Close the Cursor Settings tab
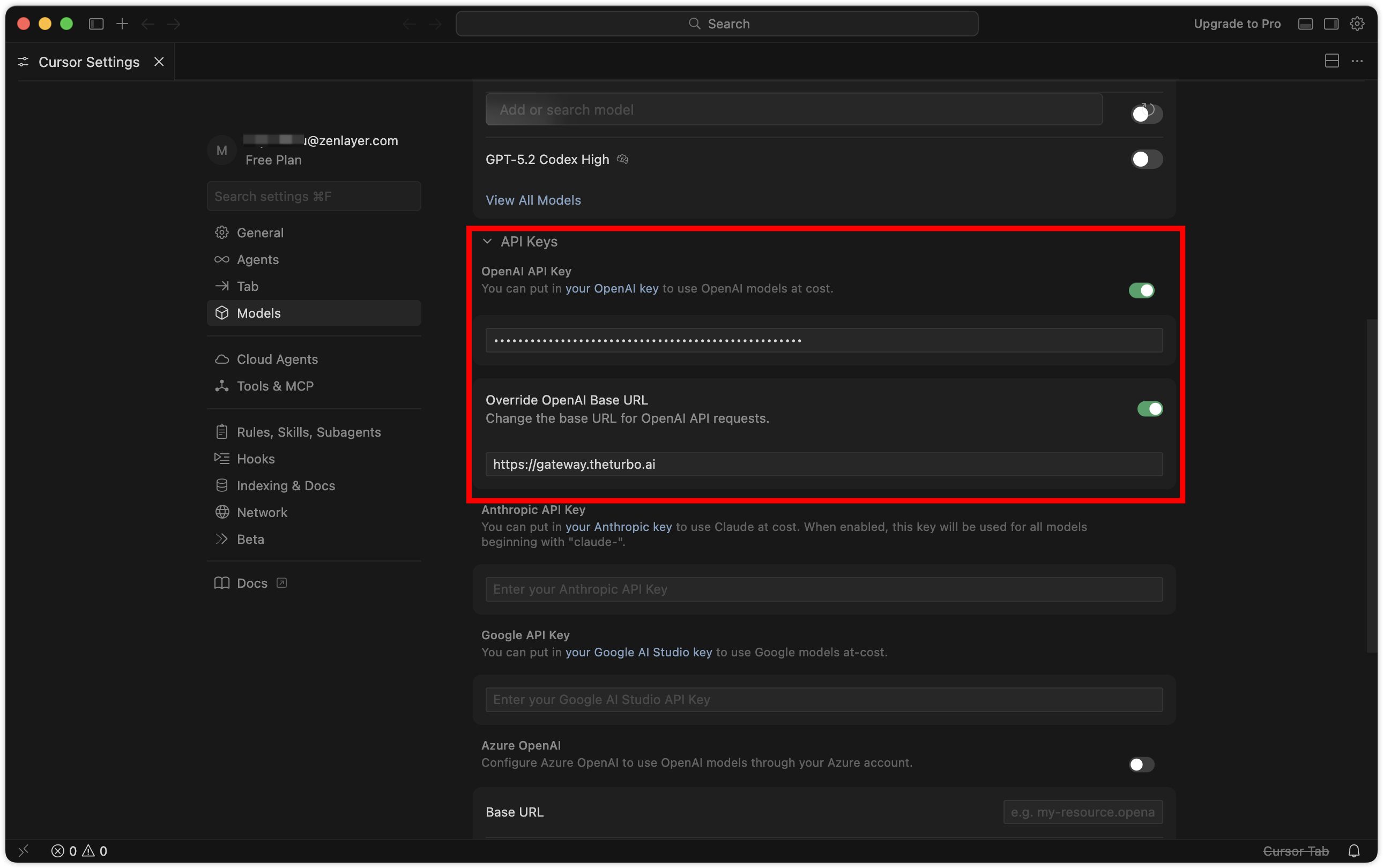The height and width of the screenshot is (868, 1383). click(159, 62)
